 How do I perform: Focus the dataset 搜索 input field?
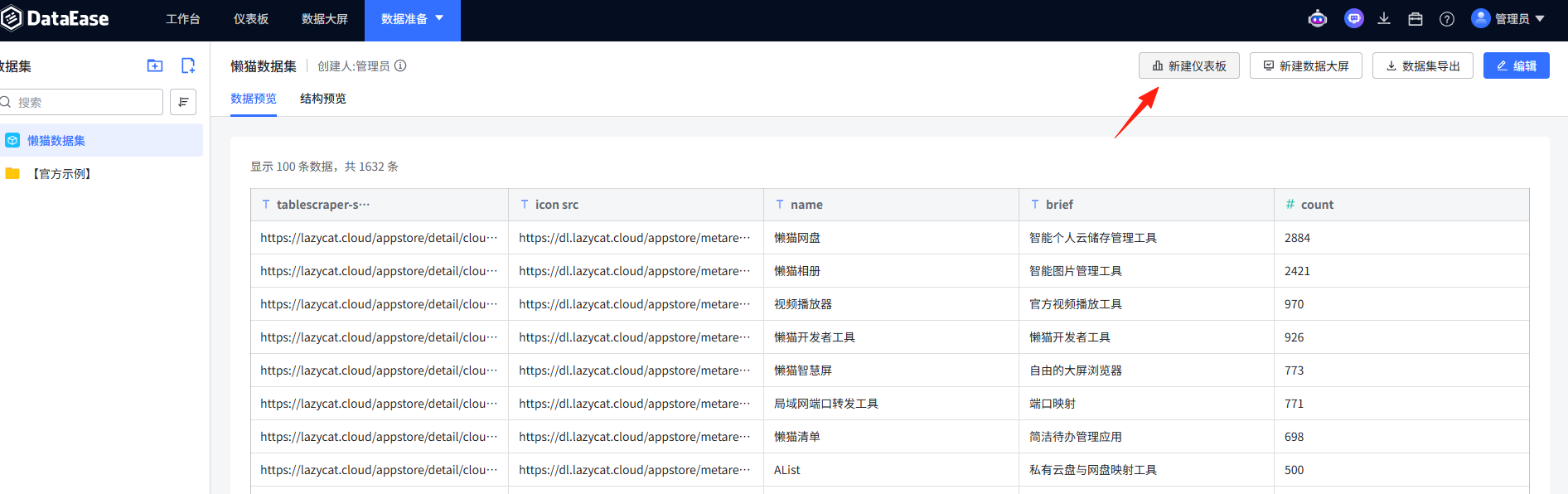point(81,102)
